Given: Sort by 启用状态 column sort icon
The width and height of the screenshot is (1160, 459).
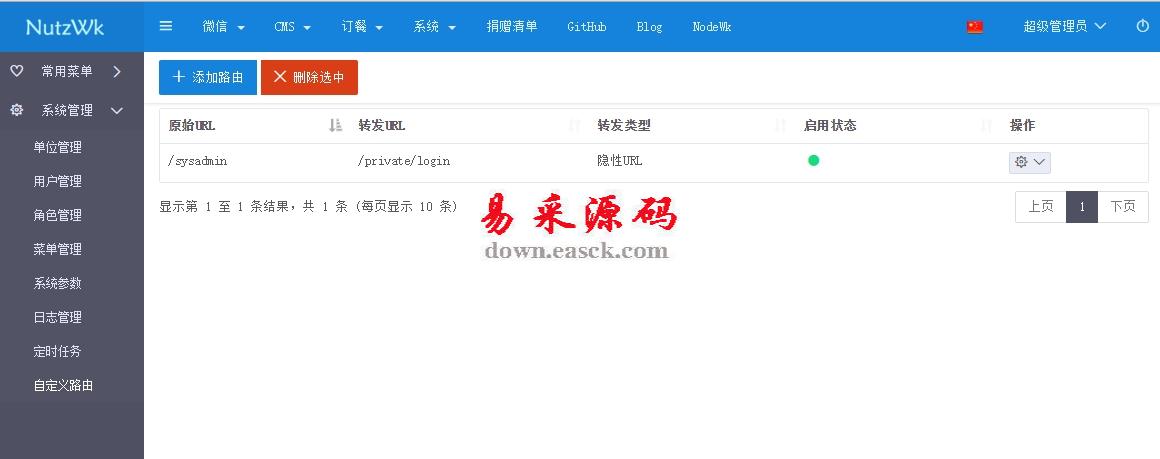Looking at the screenshot, I should pyautogui.click(x=986, y=126).
